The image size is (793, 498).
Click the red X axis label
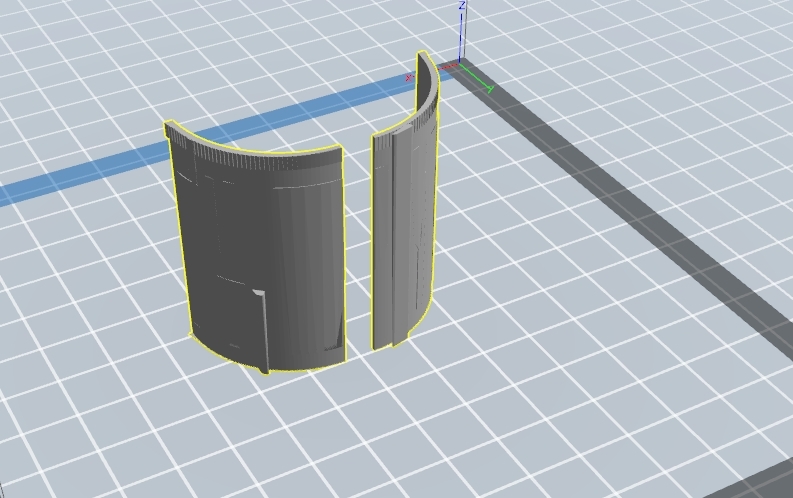[x=408, y=78]
